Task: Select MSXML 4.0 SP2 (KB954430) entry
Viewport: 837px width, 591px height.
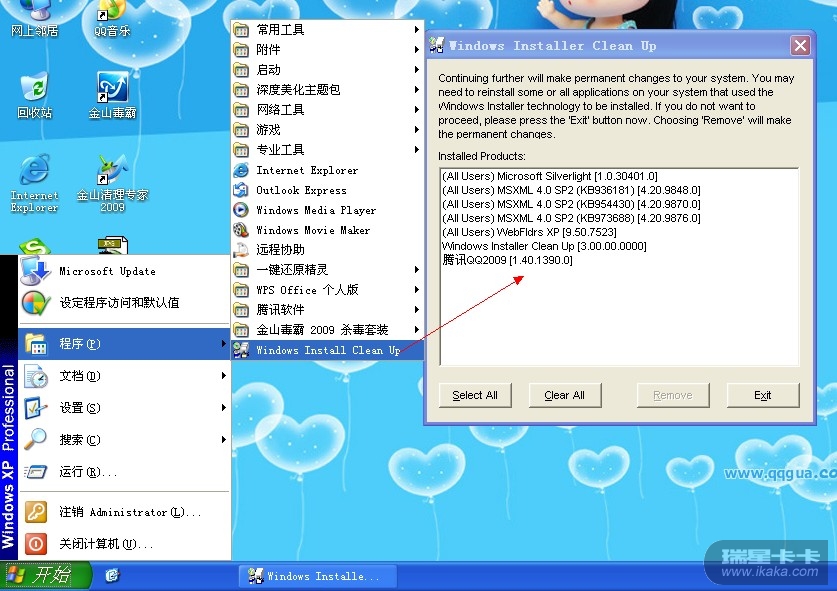Action: [571, 204]
